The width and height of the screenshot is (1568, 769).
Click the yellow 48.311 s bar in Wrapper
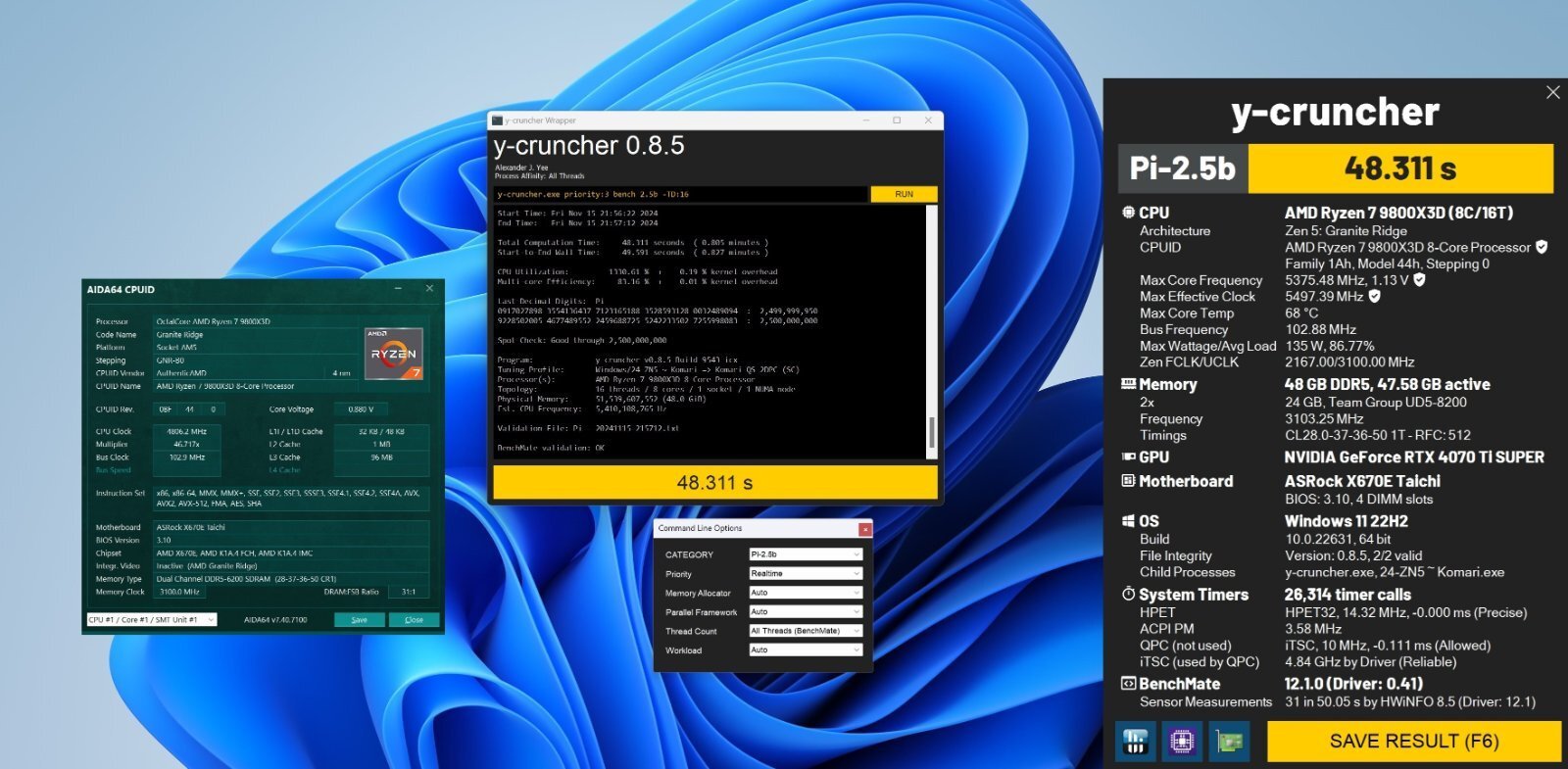pos(714,482)
